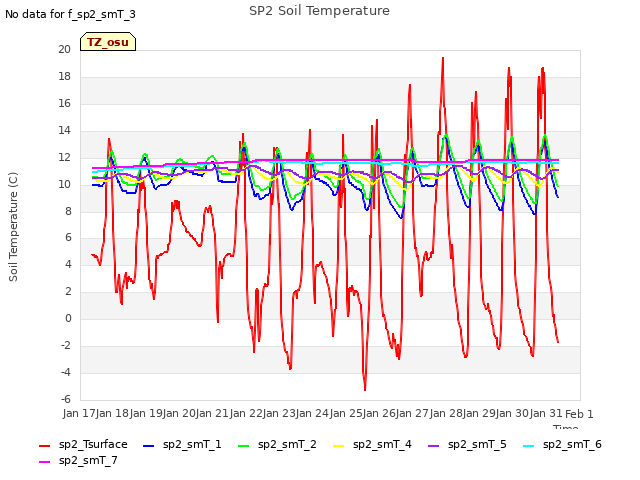
Task: Toggle the sp2_smT_4 legend entry
Action: pos(372,444)
